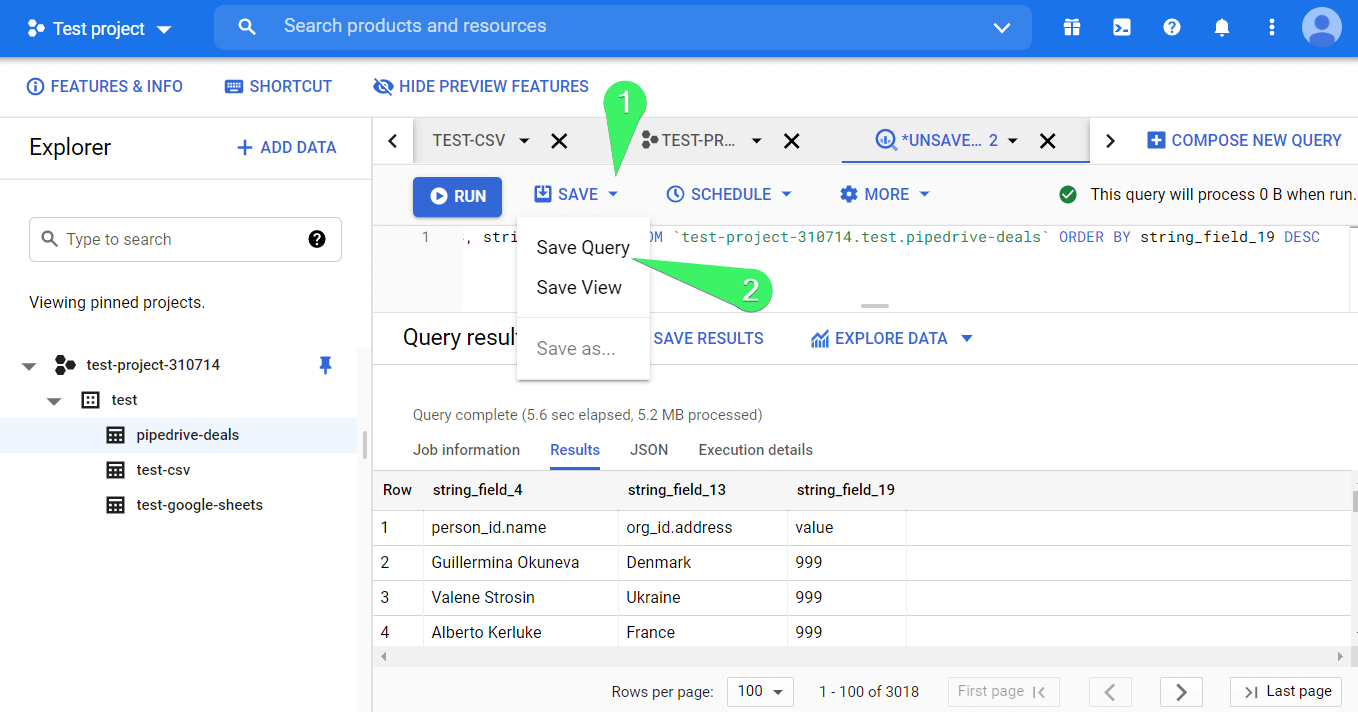The height and width of the screenshot is (712, 1358).
Task: Change rows per page dropdown
Action: point(762,692)
